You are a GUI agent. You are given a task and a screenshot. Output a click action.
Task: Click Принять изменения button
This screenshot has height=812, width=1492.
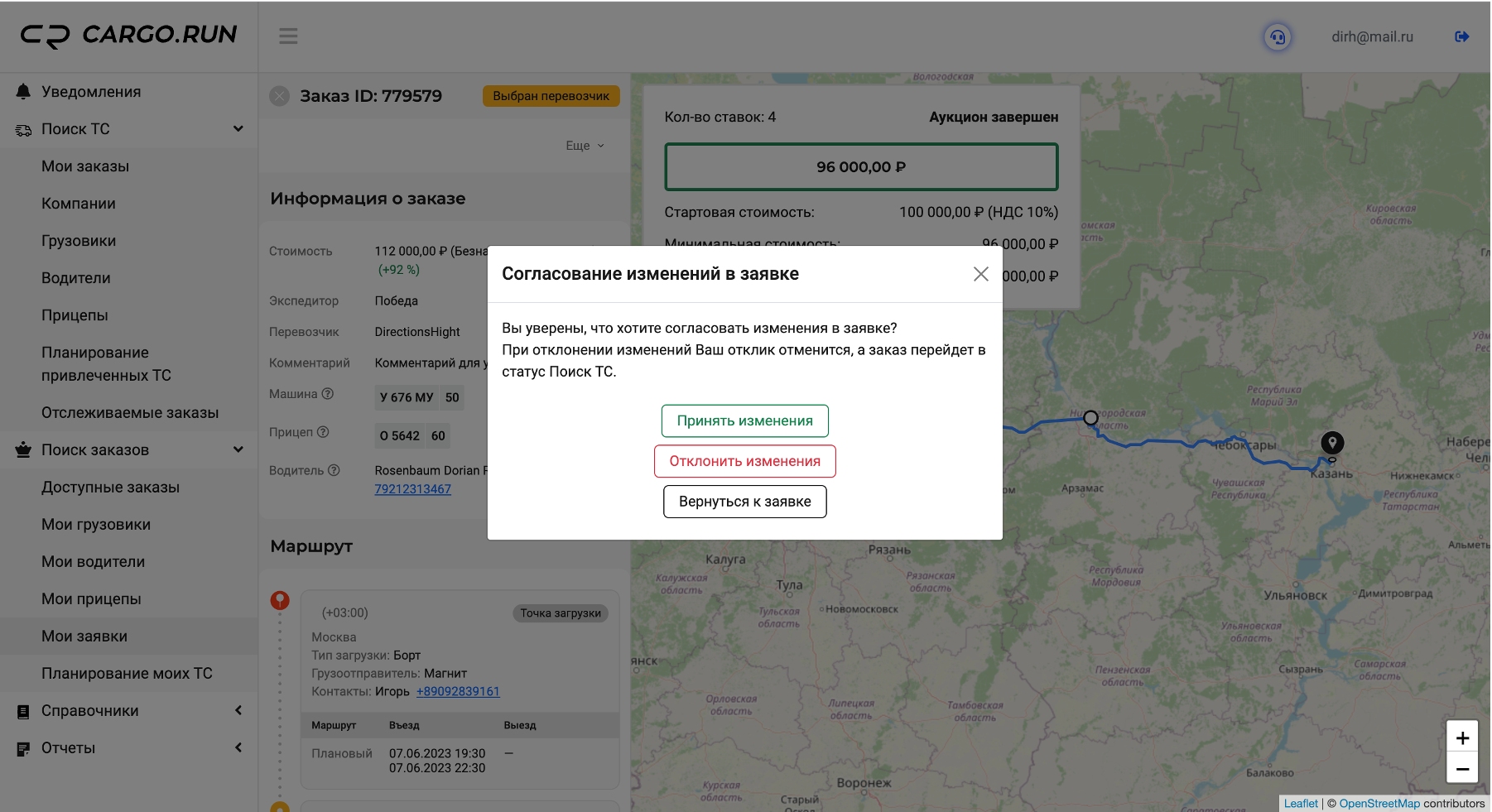745,420
